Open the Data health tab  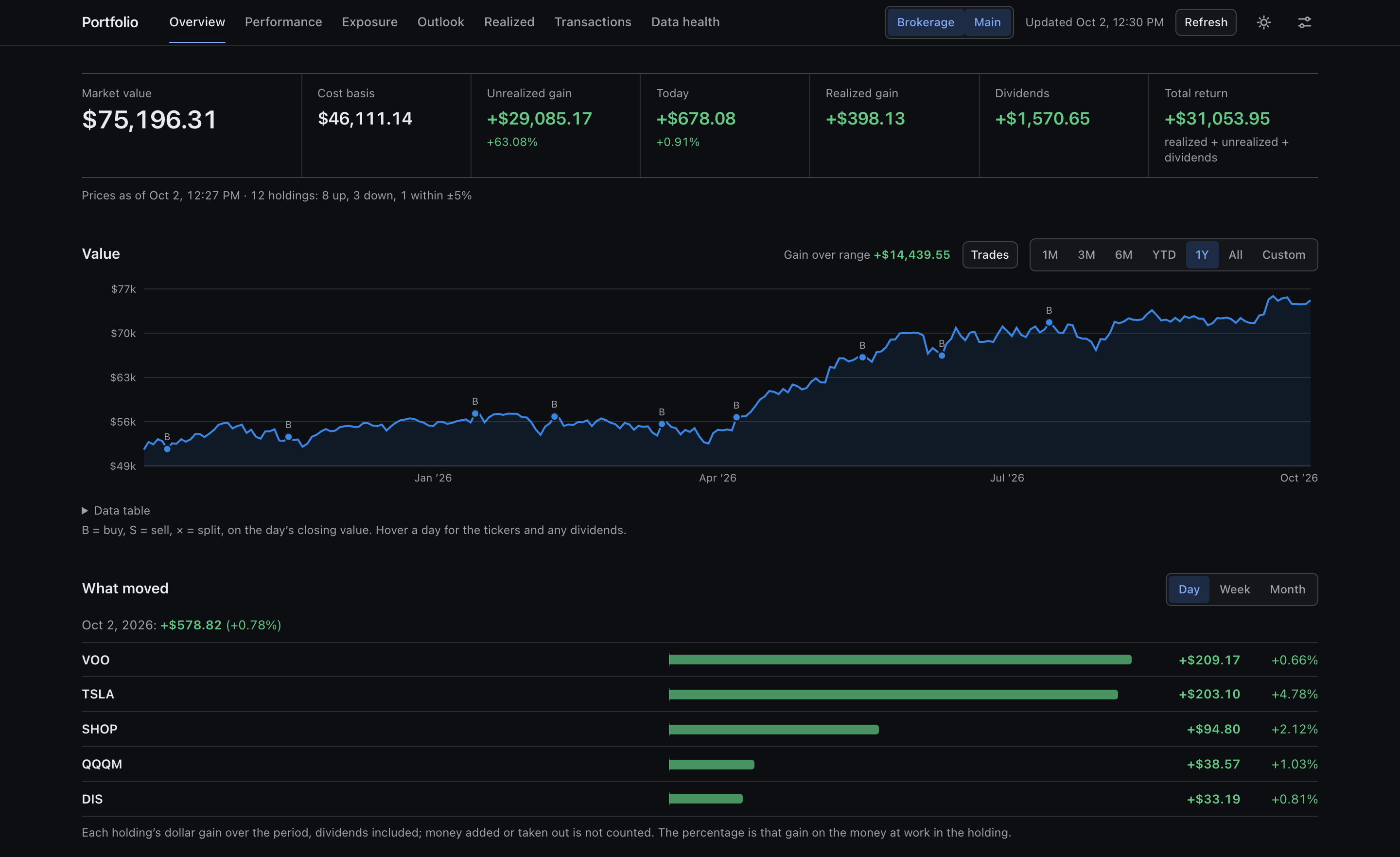(x=685, y=22)
